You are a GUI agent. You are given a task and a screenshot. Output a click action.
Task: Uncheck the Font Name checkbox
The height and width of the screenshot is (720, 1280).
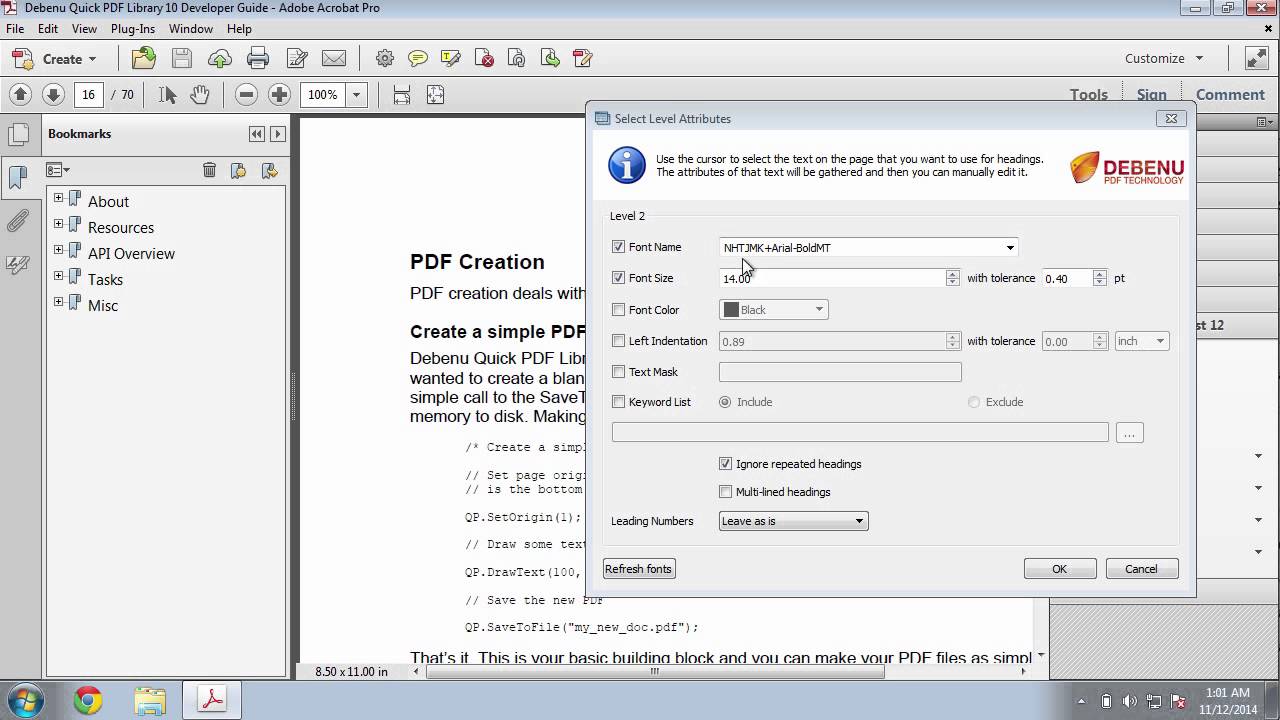tap(618, 247)
